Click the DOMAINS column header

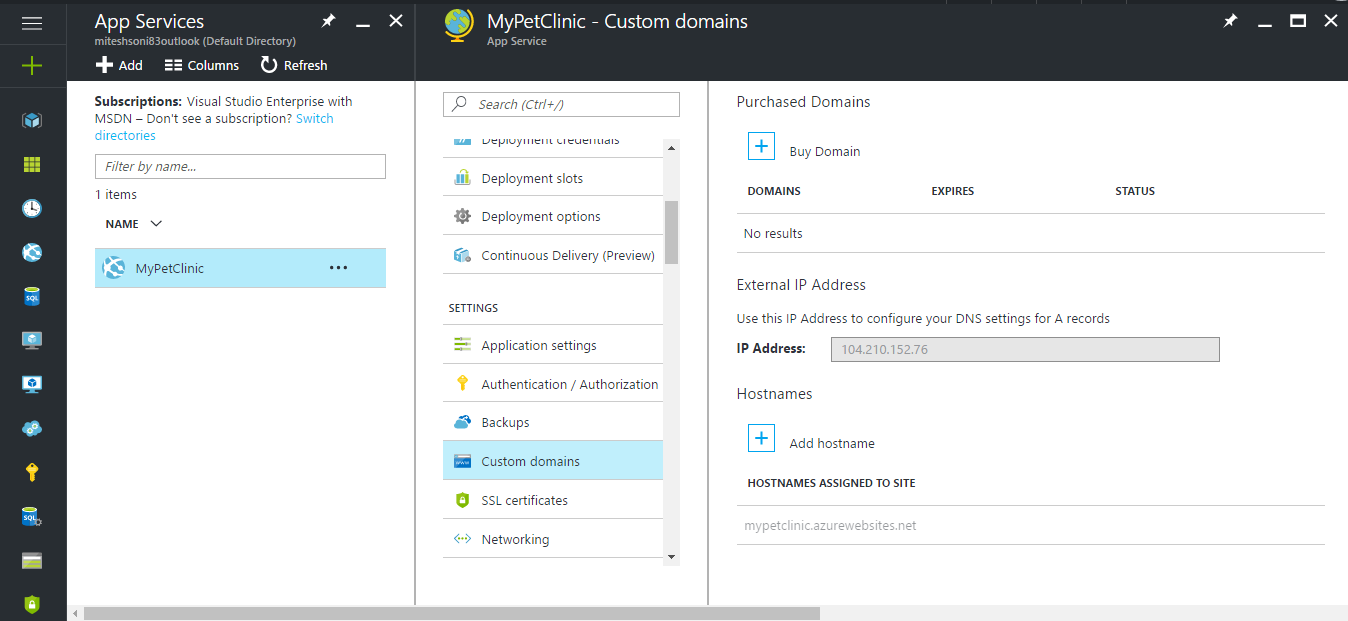[x=774, y=191]
